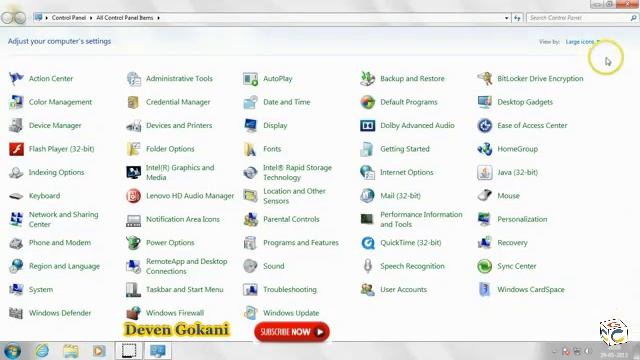The image size is (640, 360).
Task: Open the Region and Language link
Action: click(64, 266)
